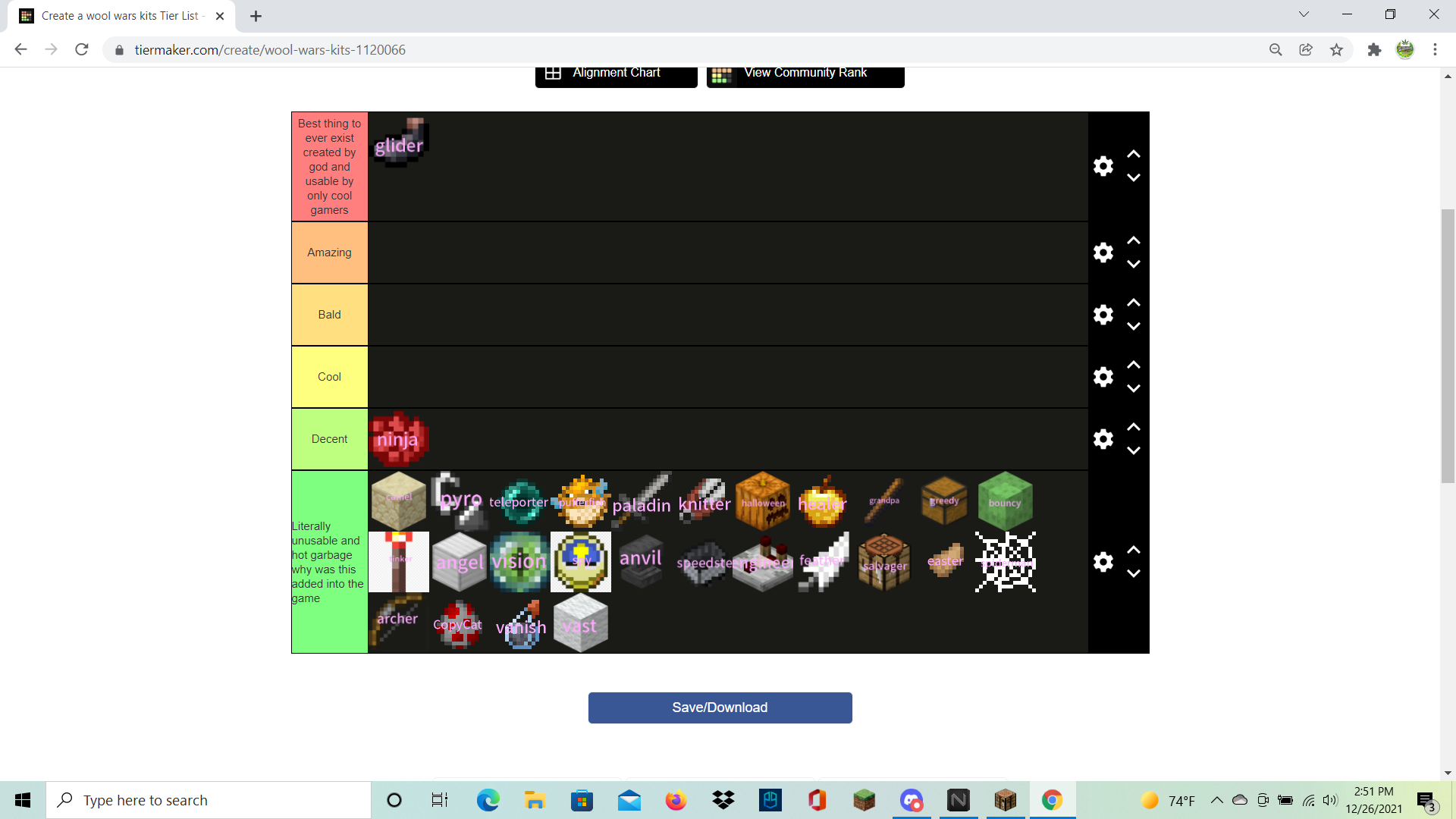Screen dimensions: 1456x819
Task: Go back to previous page
Action: click(x=21, y=50)
